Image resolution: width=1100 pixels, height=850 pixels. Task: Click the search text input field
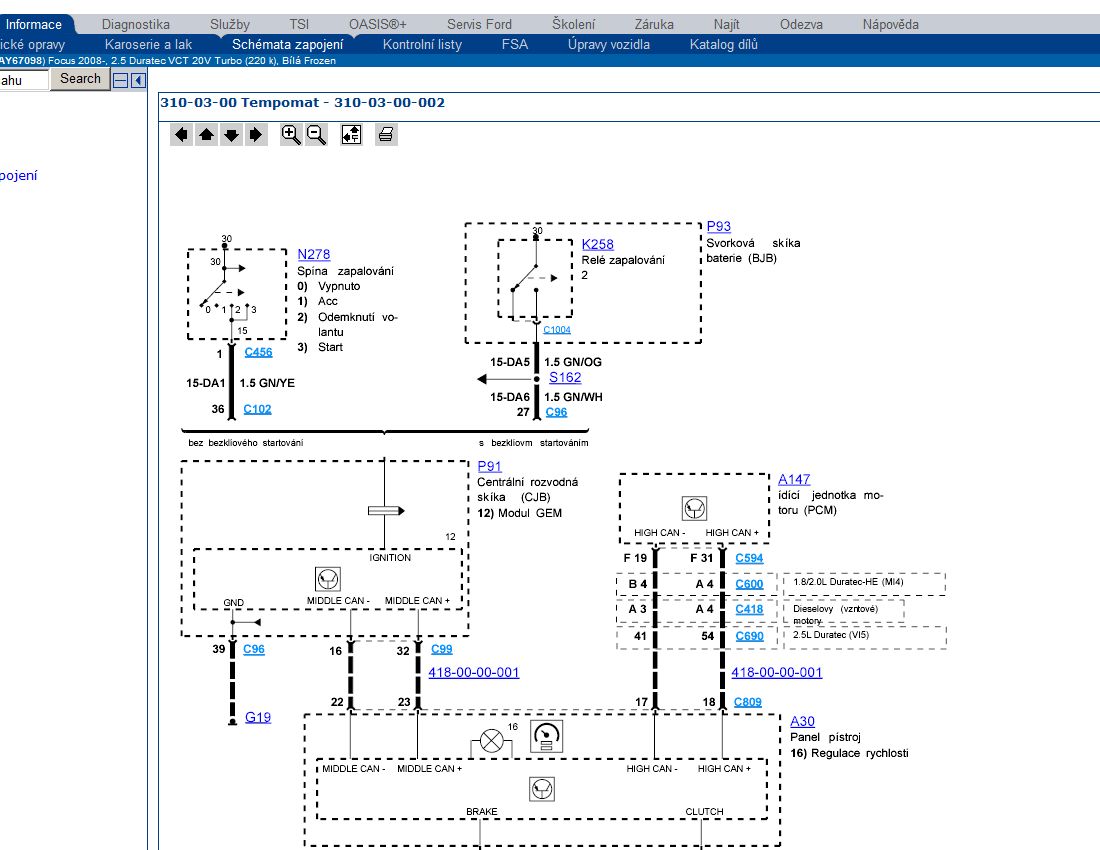pos(23,80)
